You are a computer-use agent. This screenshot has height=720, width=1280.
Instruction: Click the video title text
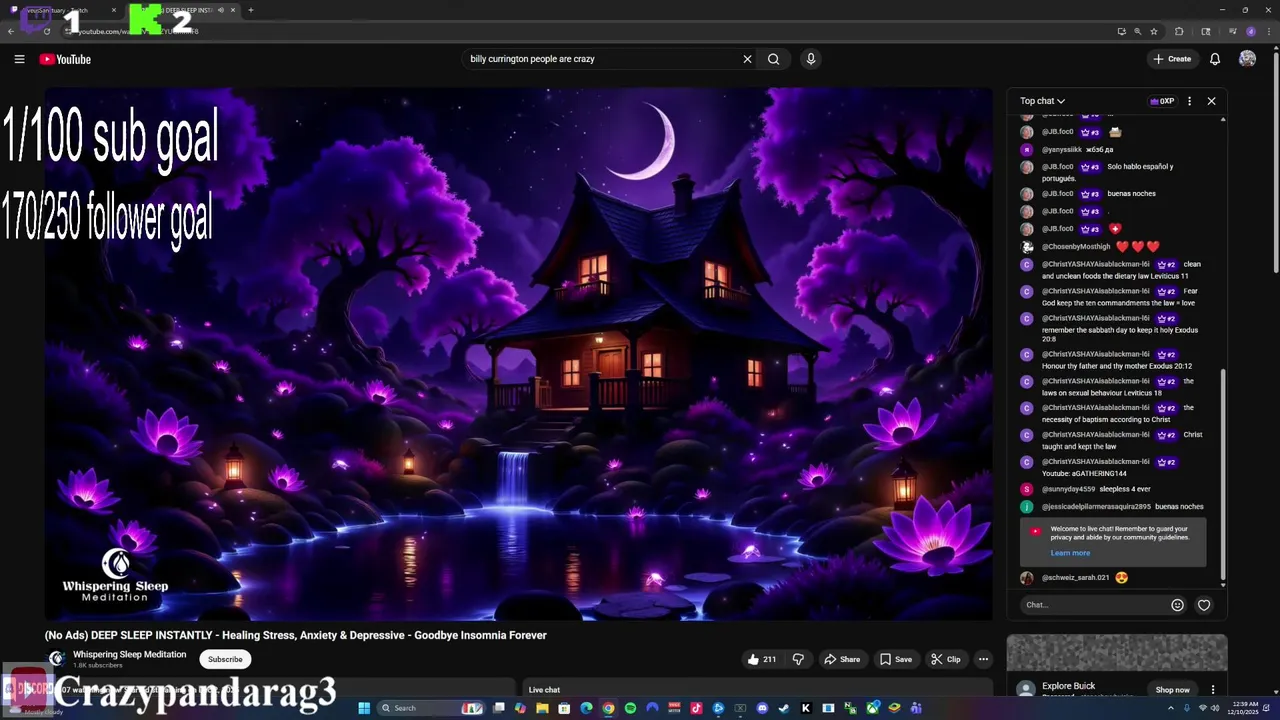point(295,635)
